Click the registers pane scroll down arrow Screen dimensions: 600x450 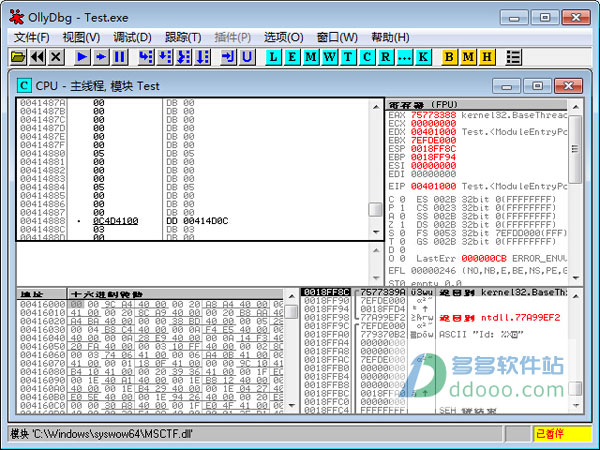coord(576,278)
